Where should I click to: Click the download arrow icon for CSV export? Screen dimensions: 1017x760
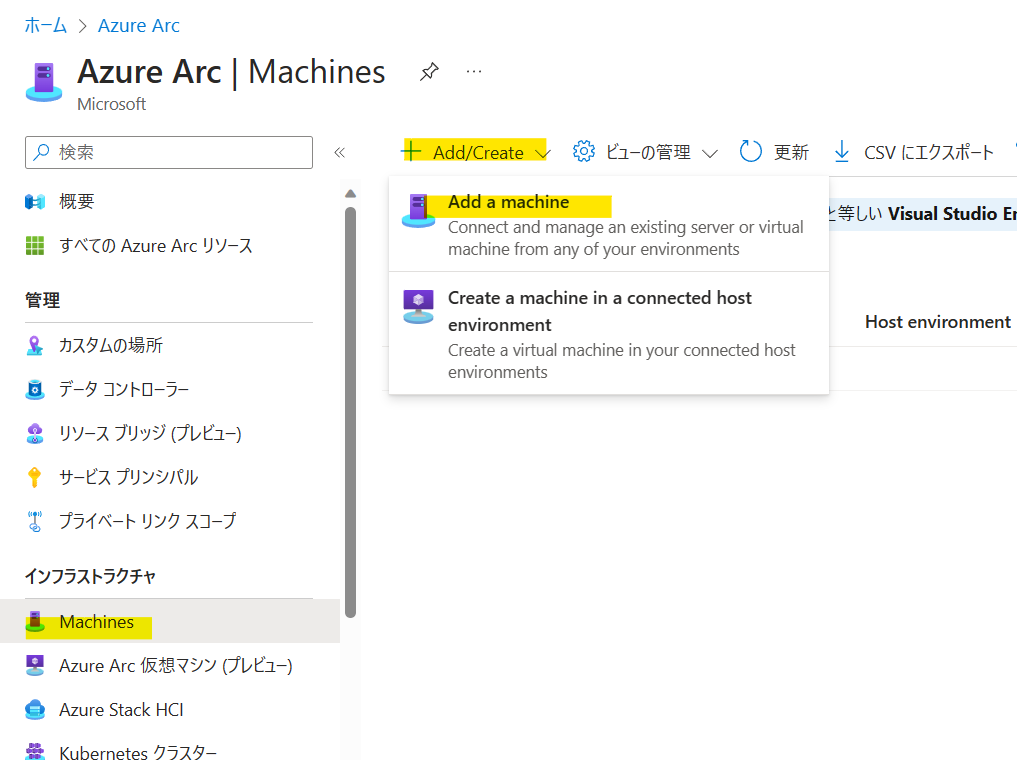842,152
